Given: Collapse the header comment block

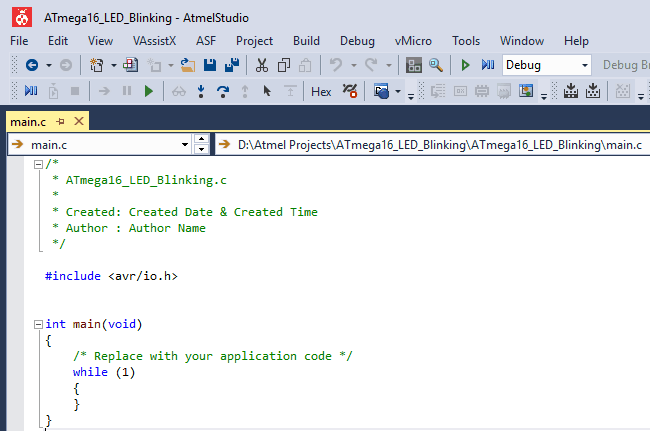Looking at the screenshot, I should 38,165.
